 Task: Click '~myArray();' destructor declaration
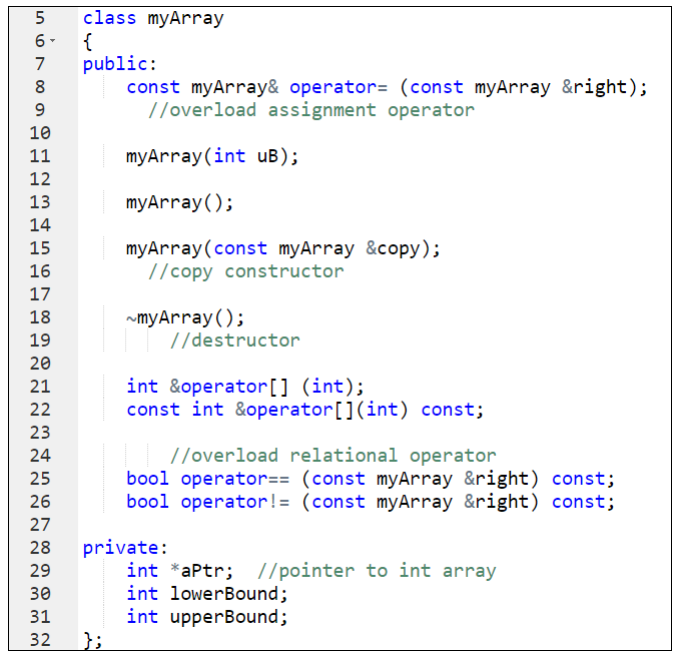(x=185, y=318)
